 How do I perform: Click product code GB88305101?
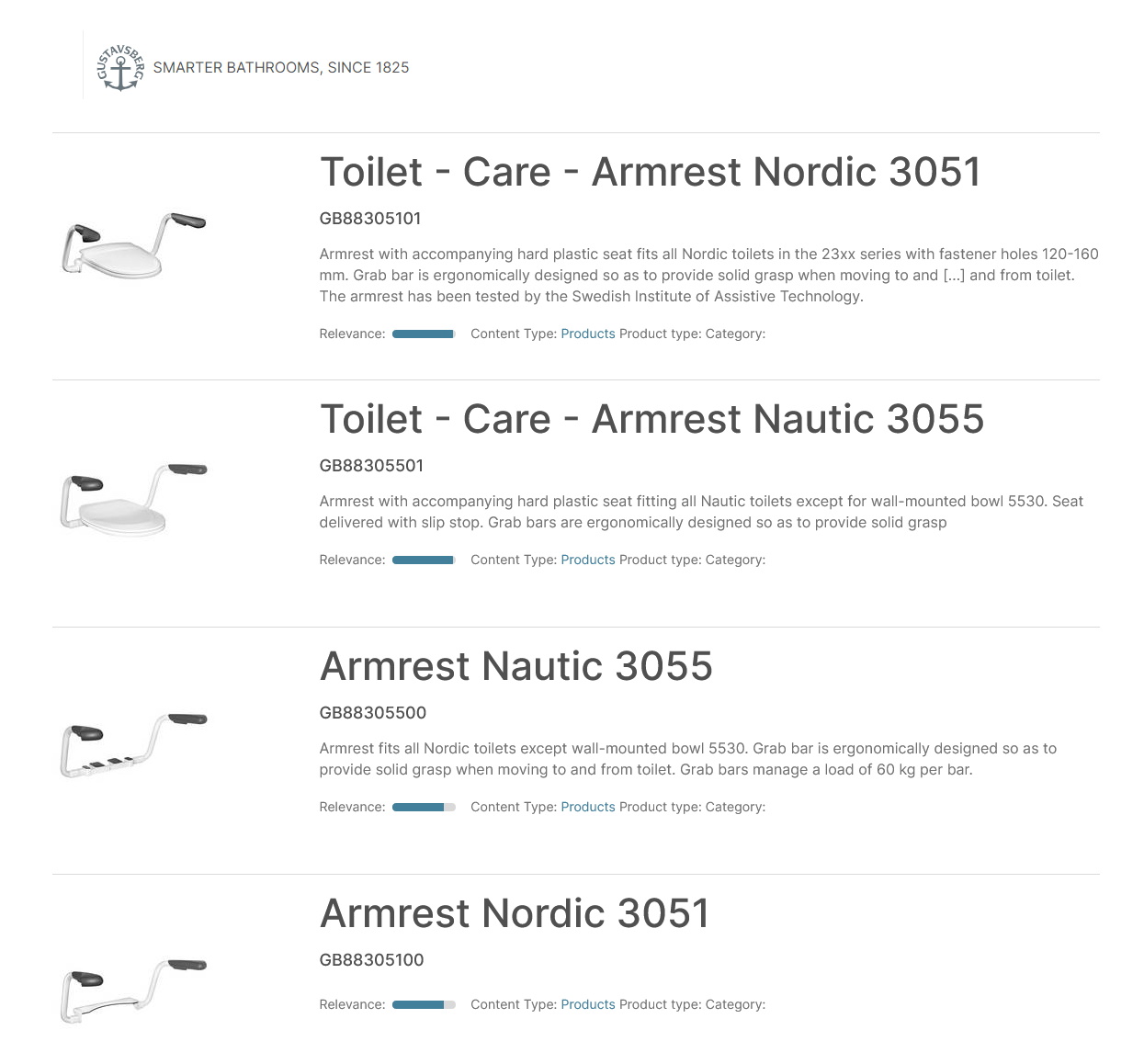coord(370,219)
